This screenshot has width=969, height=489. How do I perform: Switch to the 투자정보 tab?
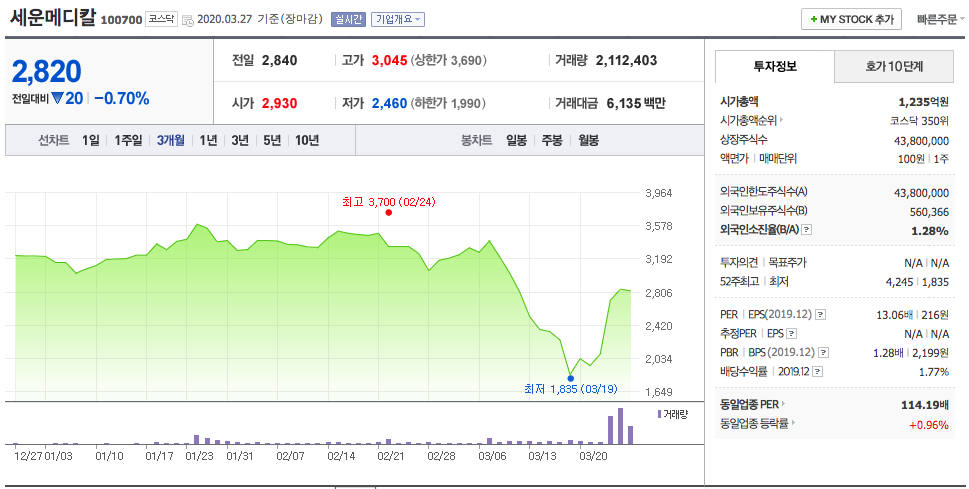click(x=775, y=66)
